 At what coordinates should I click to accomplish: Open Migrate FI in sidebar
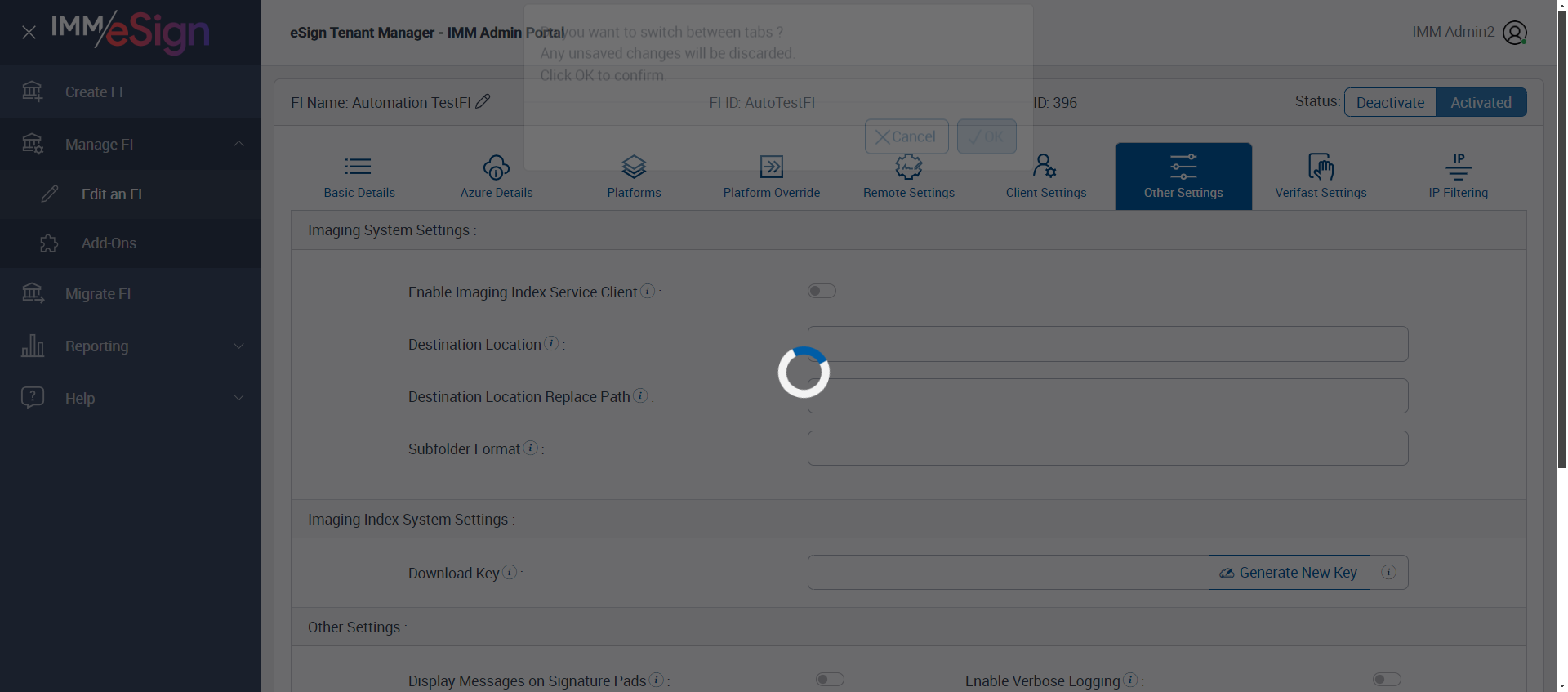click(131, 293)
